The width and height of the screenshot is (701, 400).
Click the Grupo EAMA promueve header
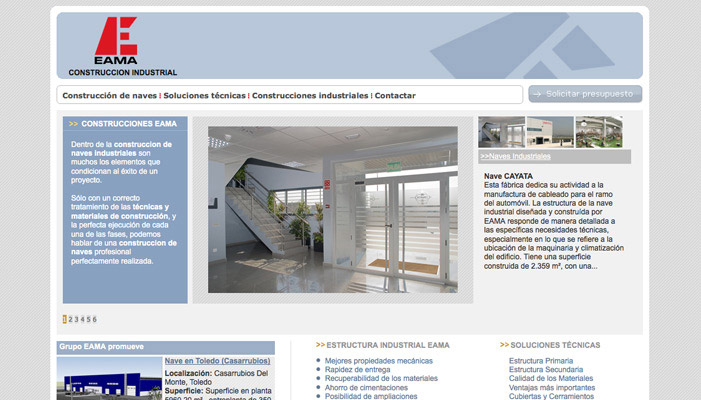pyautogui.click(x=165, y=347)
